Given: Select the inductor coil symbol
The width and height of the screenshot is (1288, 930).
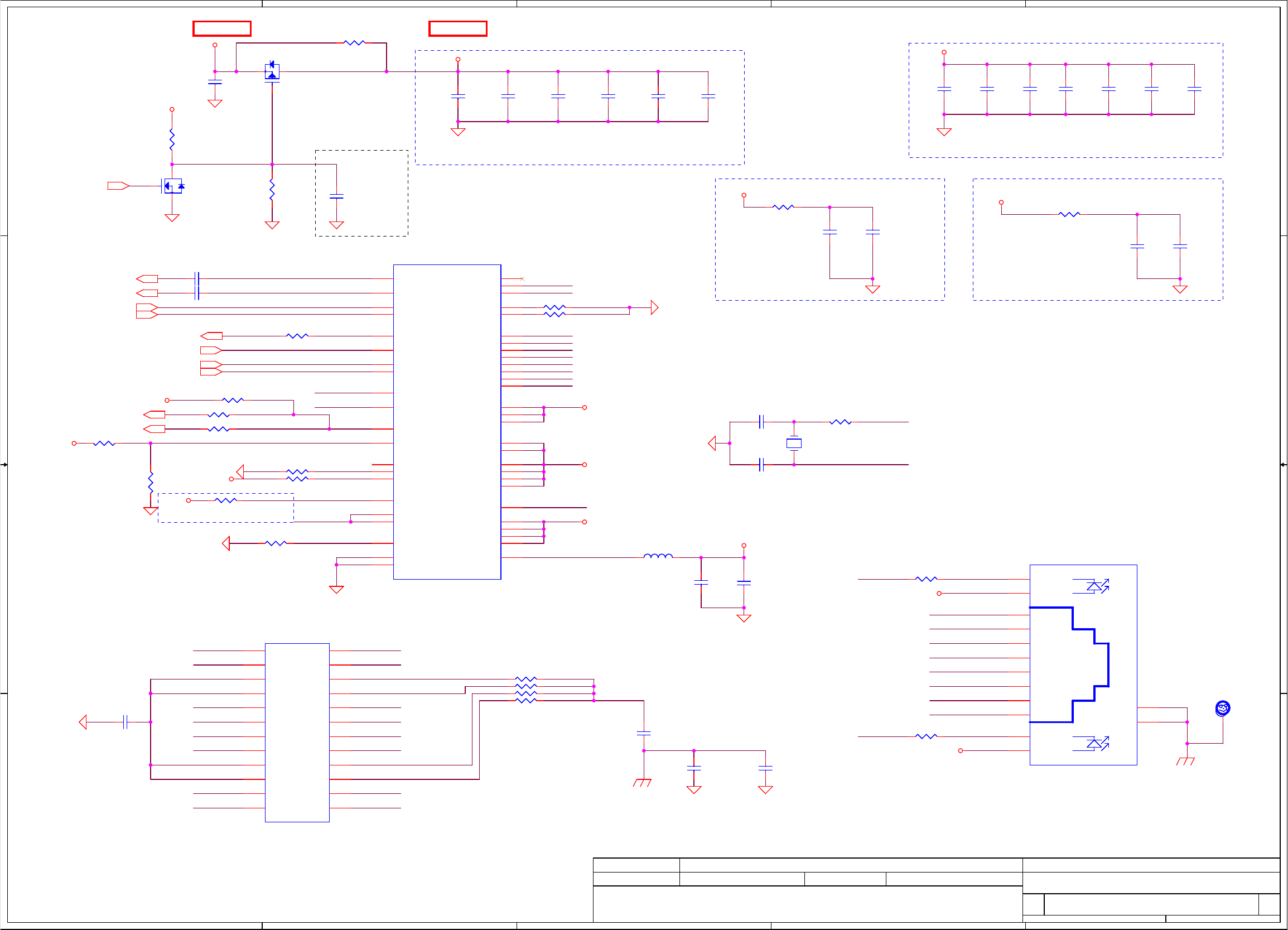Looking at the screenshot, I should tap(658, 556).
